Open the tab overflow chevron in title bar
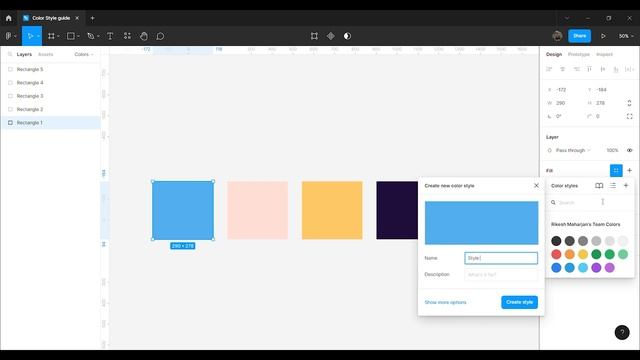640x360 pixels. 567,18
